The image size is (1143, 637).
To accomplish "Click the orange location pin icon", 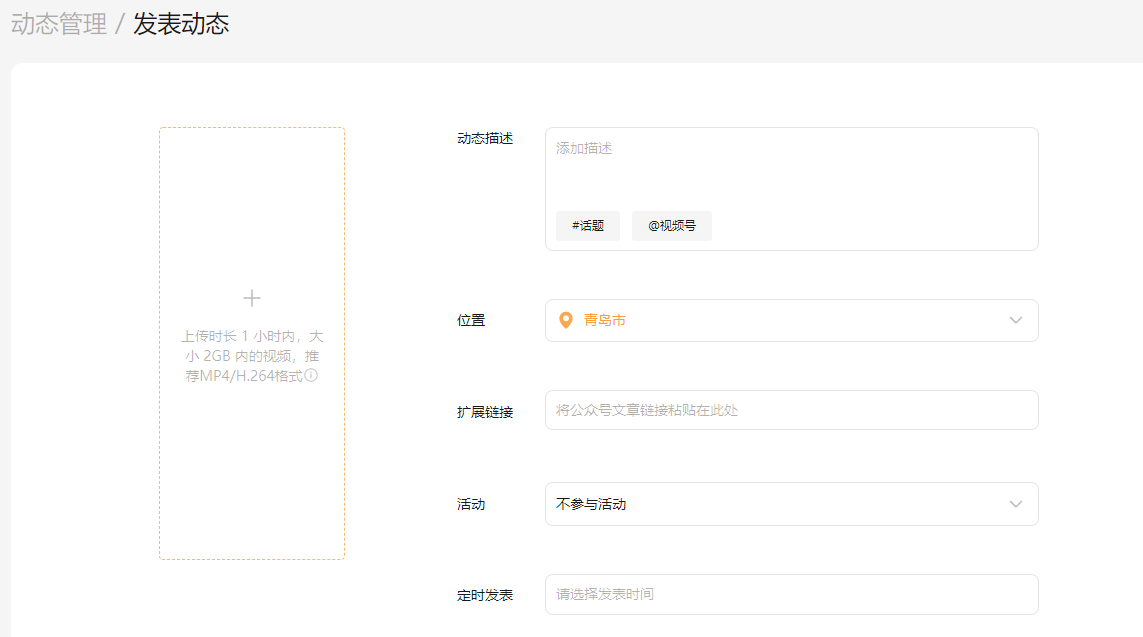I will 565,320.
